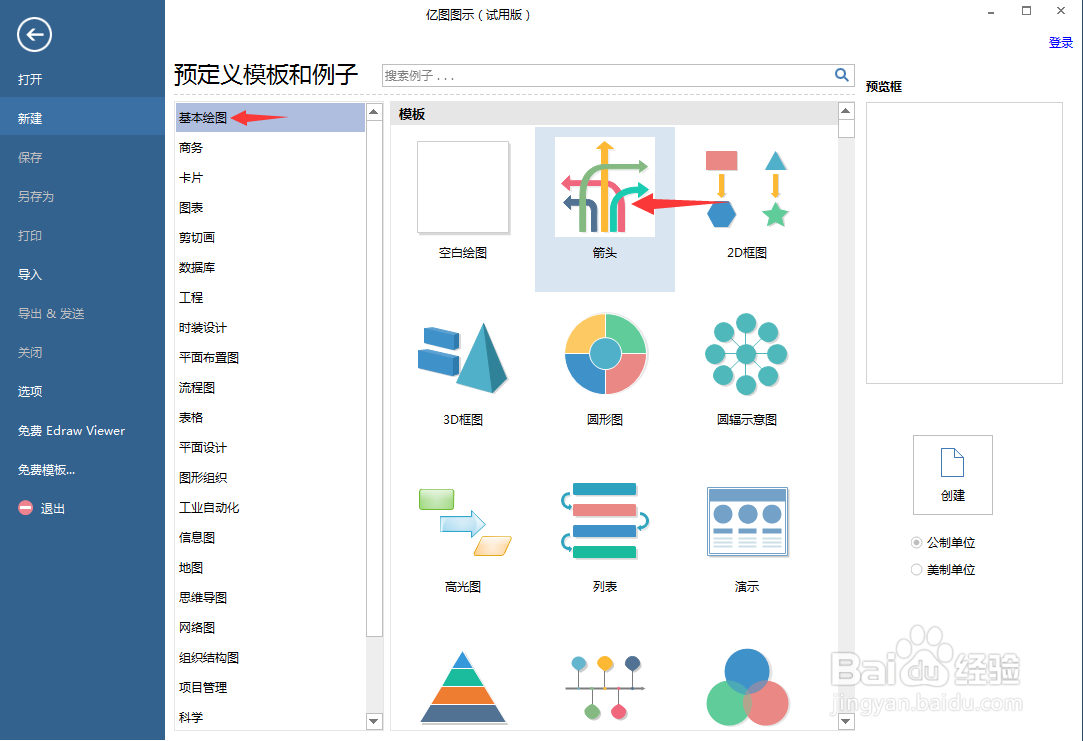Select the 信息图 category
1083x741 pixels.
(197, 537)
